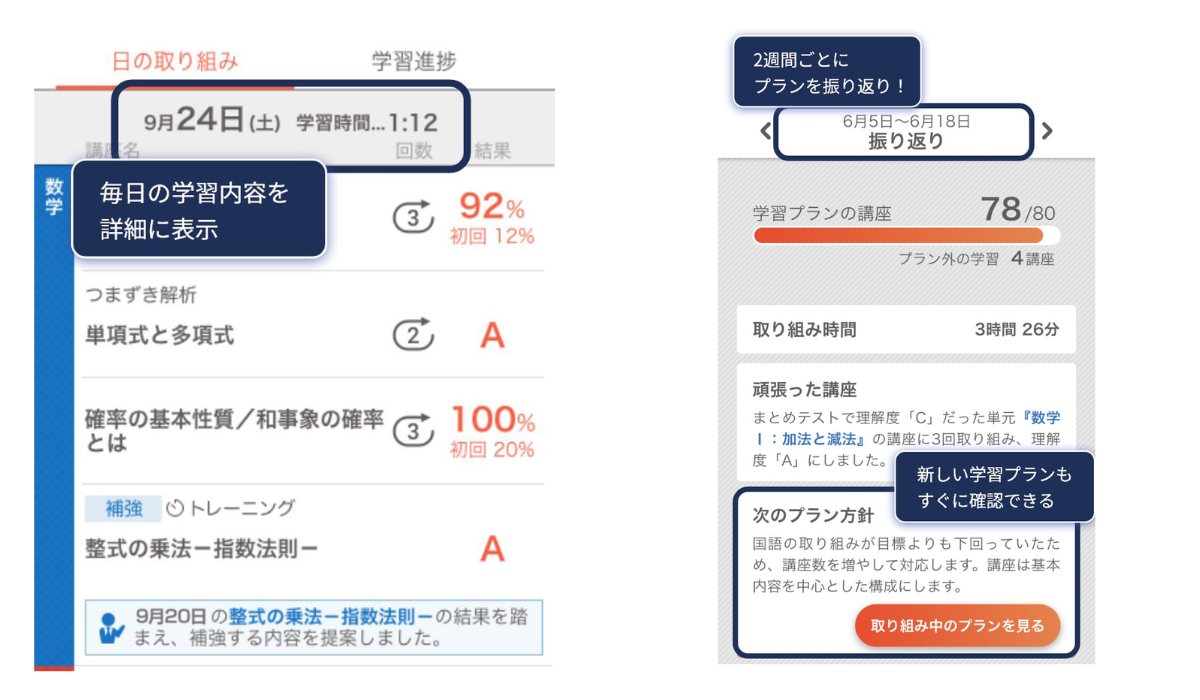1200x700 pixels.
Task: Switch to the 日の取り組み tab
Action: 175,61
